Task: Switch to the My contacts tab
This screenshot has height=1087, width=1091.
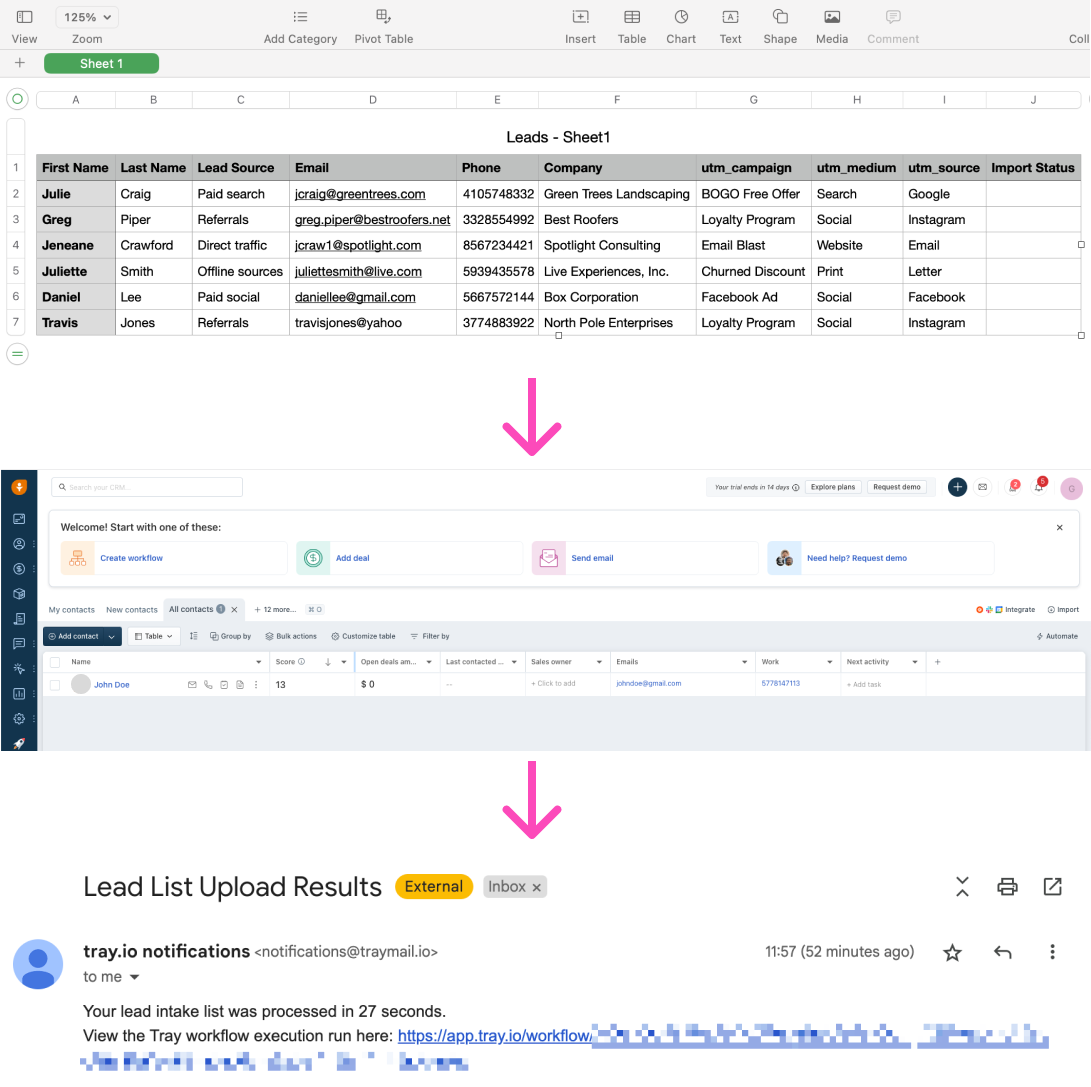Action: (x=72, y=610)
